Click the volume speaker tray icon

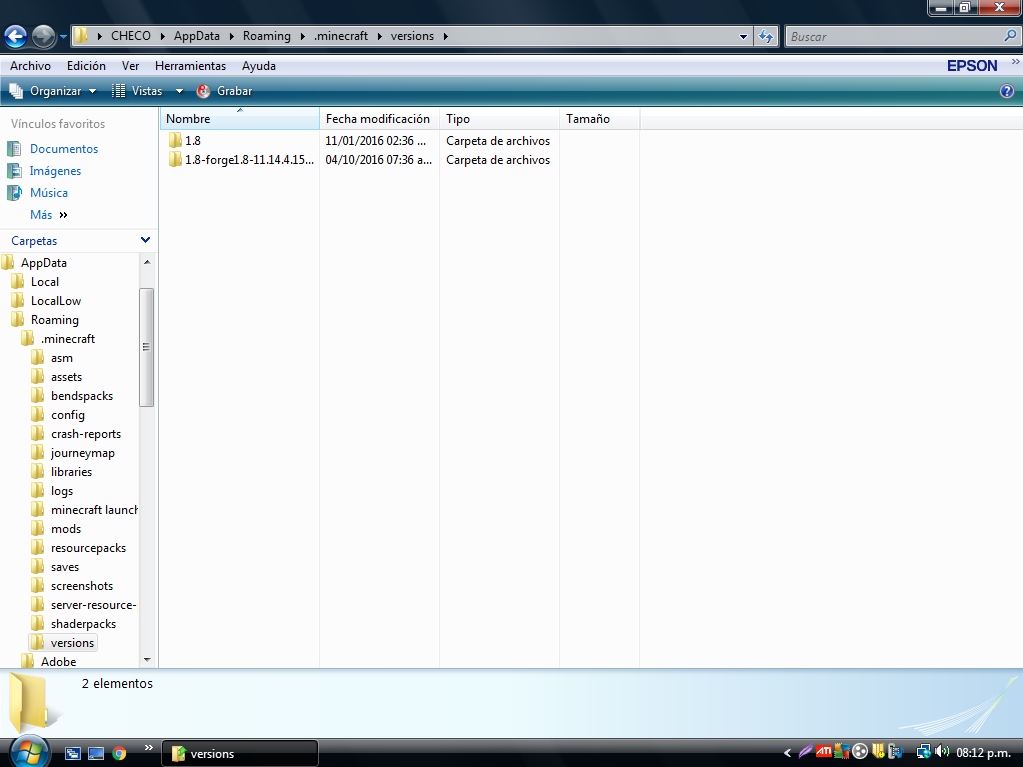click(941, 752)
